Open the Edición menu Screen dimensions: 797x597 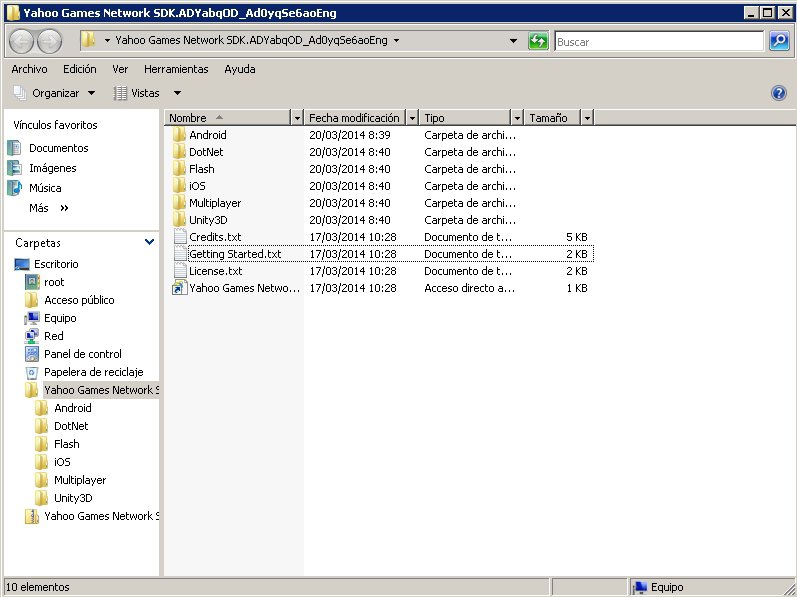(x=80, y=69)
